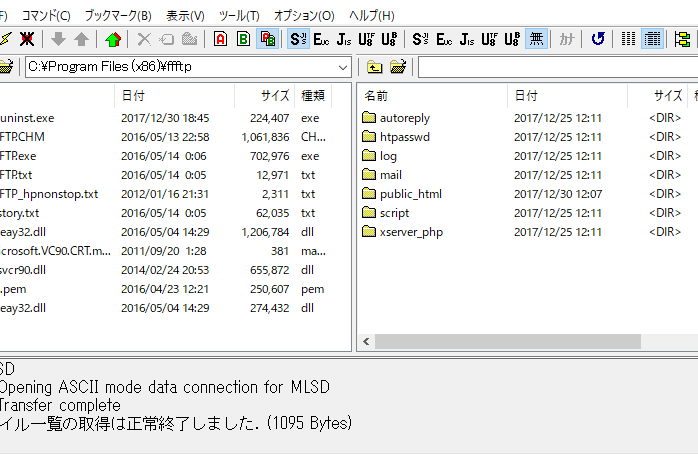Go to remote parent folder icon

click(x=374, y=67)
